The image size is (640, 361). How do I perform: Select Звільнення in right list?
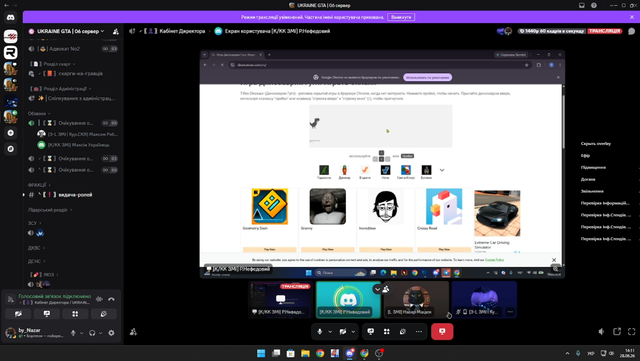(x=592, y=191)
